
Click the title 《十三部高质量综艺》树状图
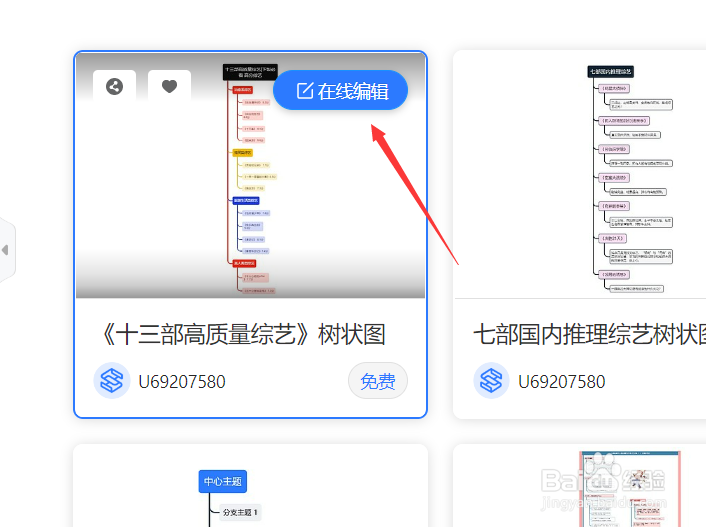(x=242, y=334)
